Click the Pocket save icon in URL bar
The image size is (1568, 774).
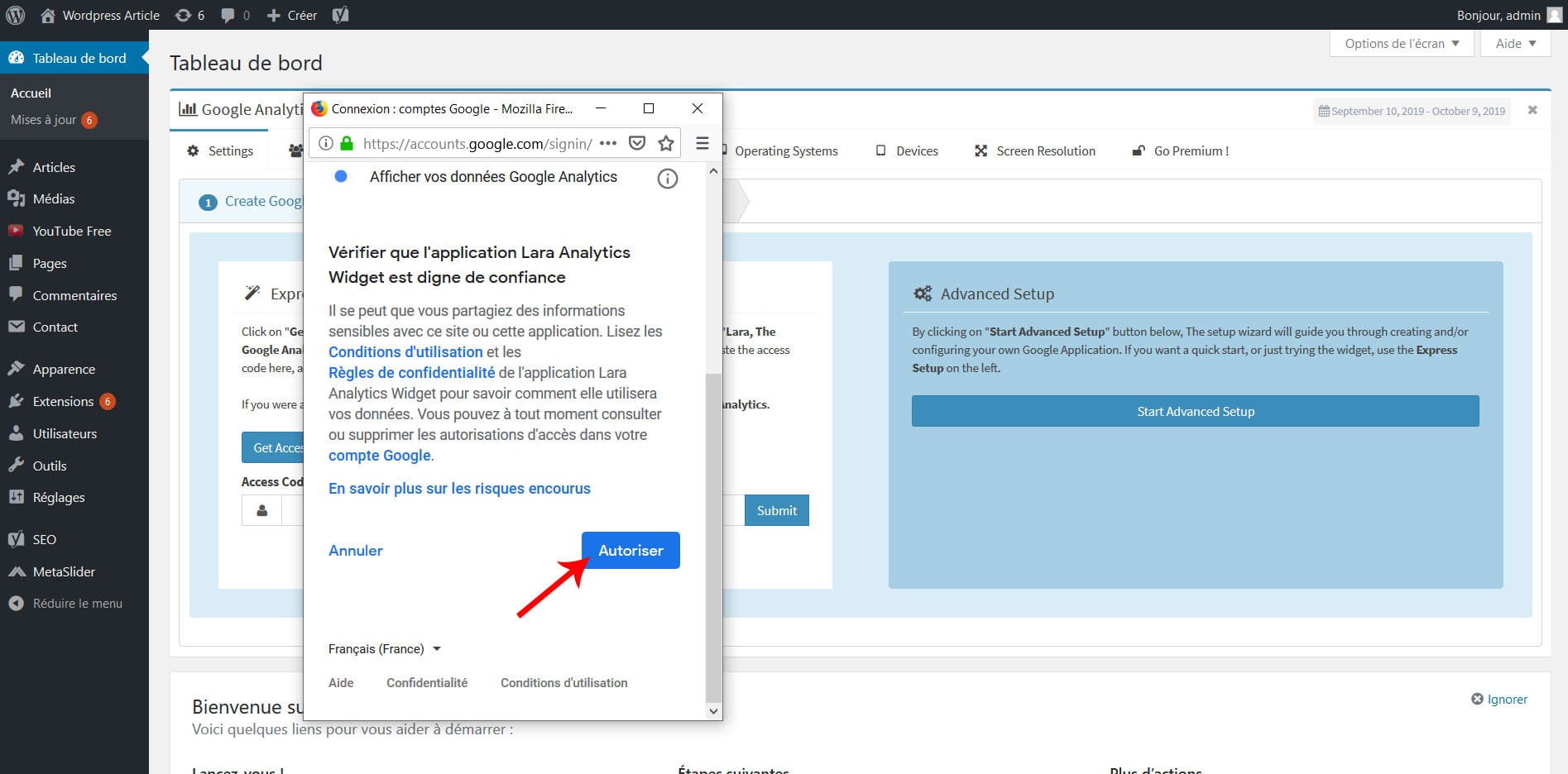(x=637, y=143)
